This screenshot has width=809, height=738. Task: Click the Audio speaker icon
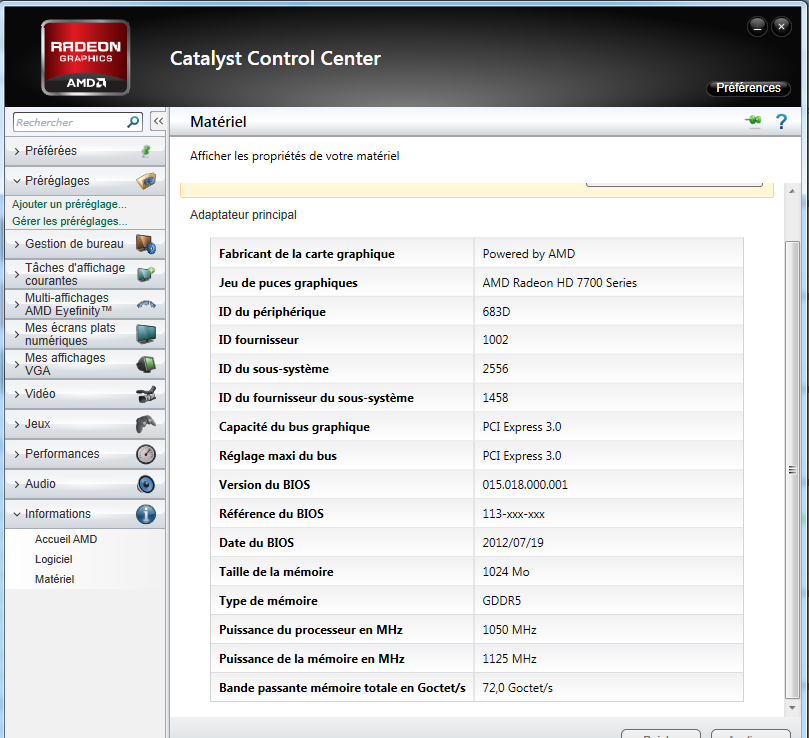pyautogui.click(x=146, y=484)
